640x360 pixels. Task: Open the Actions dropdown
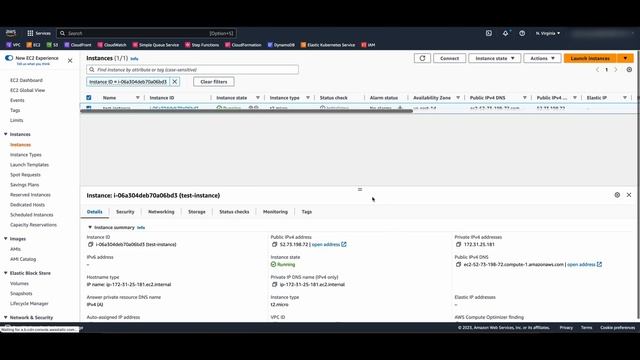[x=542, y=58]
